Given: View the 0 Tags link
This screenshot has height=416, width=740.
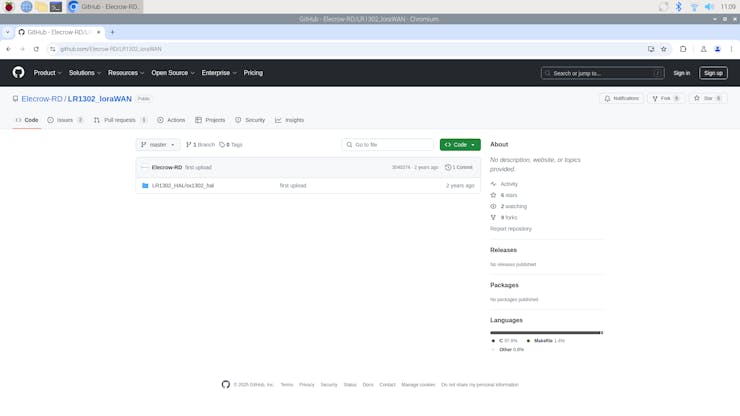Looking at the screenshot, I should tap(231, 144).
